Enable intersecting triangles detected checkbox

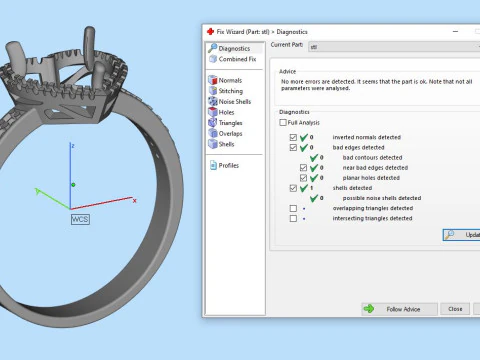(x=293, y=218)
